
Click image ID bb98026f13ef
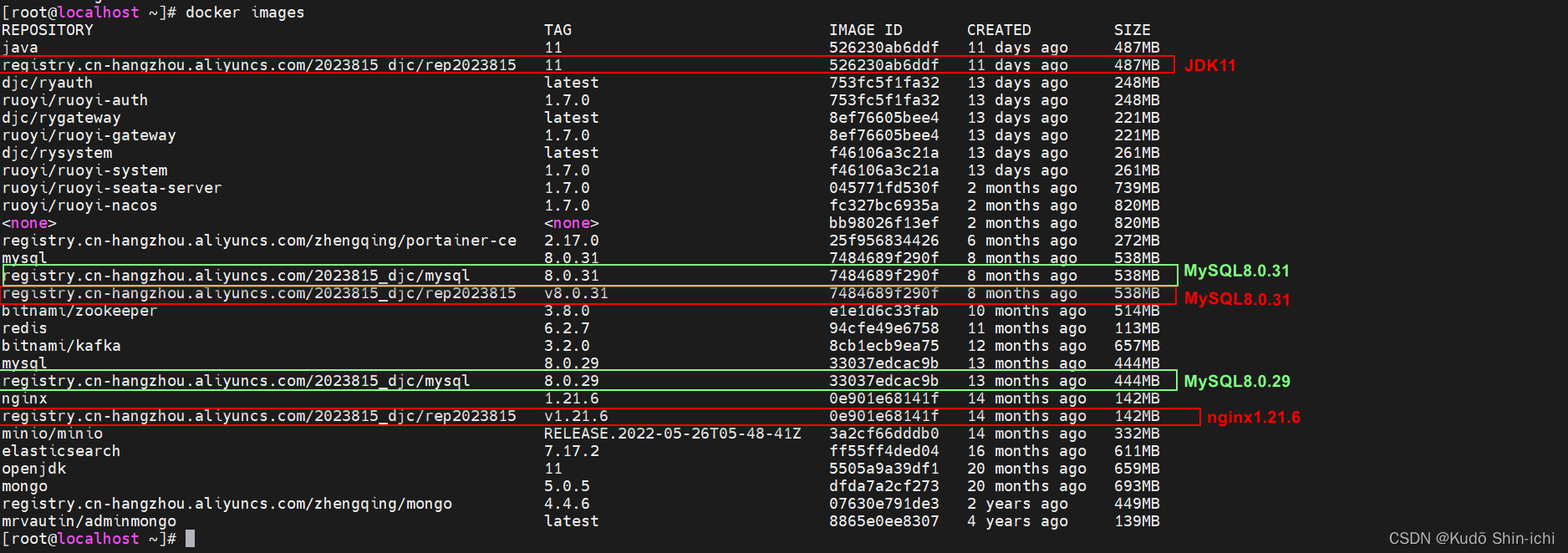pyautogui.click(x=884, y=223)
